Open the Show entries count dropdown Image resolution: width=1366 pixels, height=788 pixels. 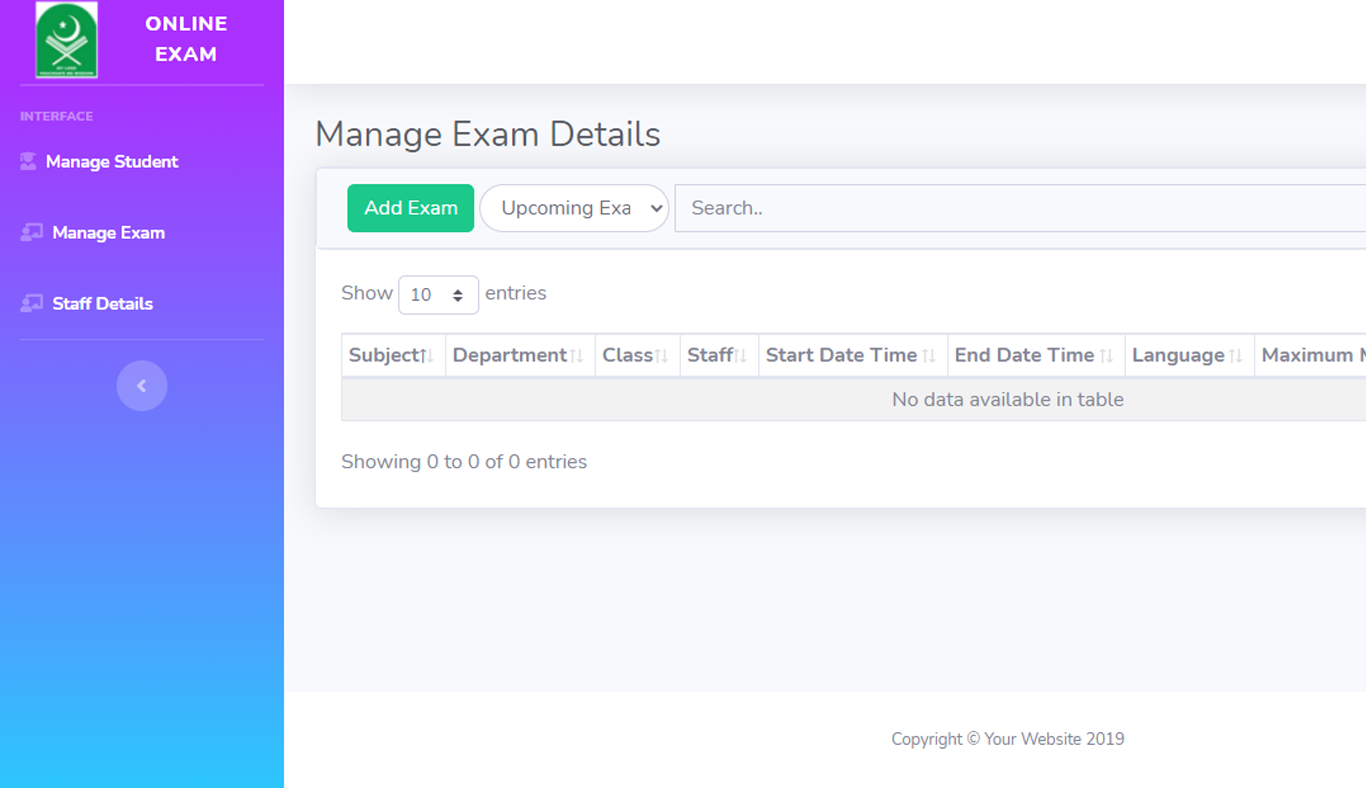[x=438, y=295]
